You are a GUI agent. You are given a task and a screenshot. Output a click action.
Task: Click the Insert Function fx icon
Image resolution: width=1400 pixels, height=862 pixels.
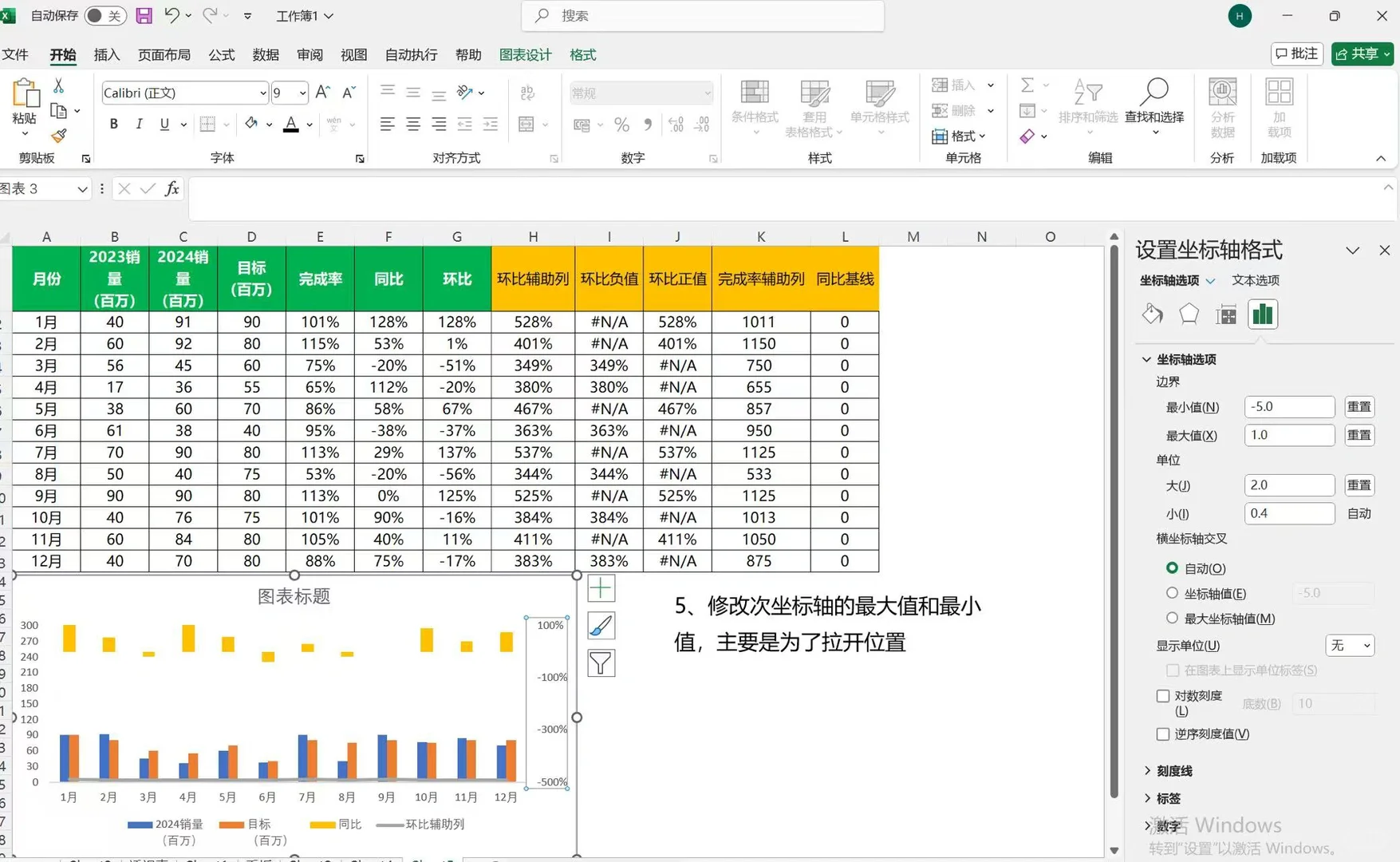172,189
